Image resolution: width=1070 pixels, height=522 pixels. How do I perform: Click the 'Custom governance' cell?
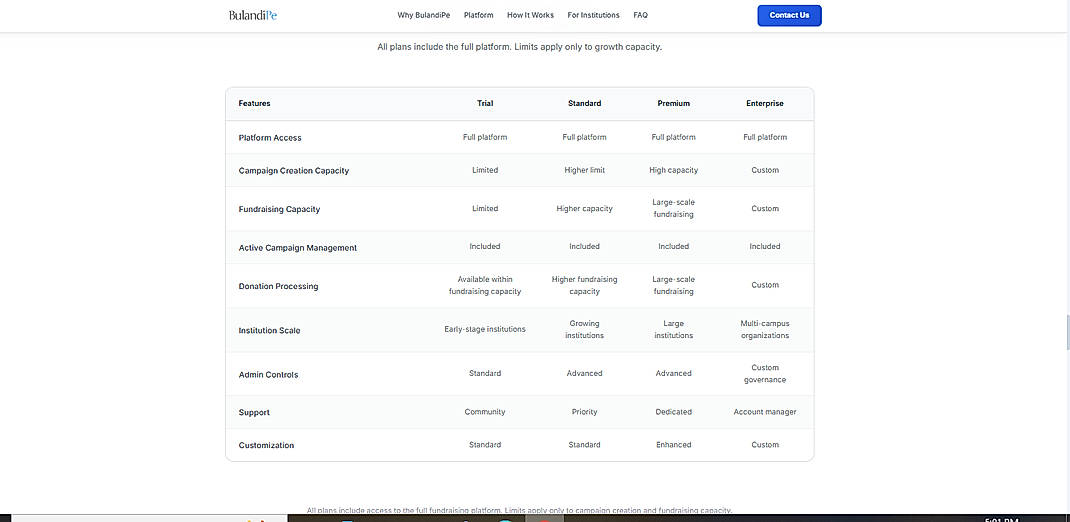(x=765, y=373)
